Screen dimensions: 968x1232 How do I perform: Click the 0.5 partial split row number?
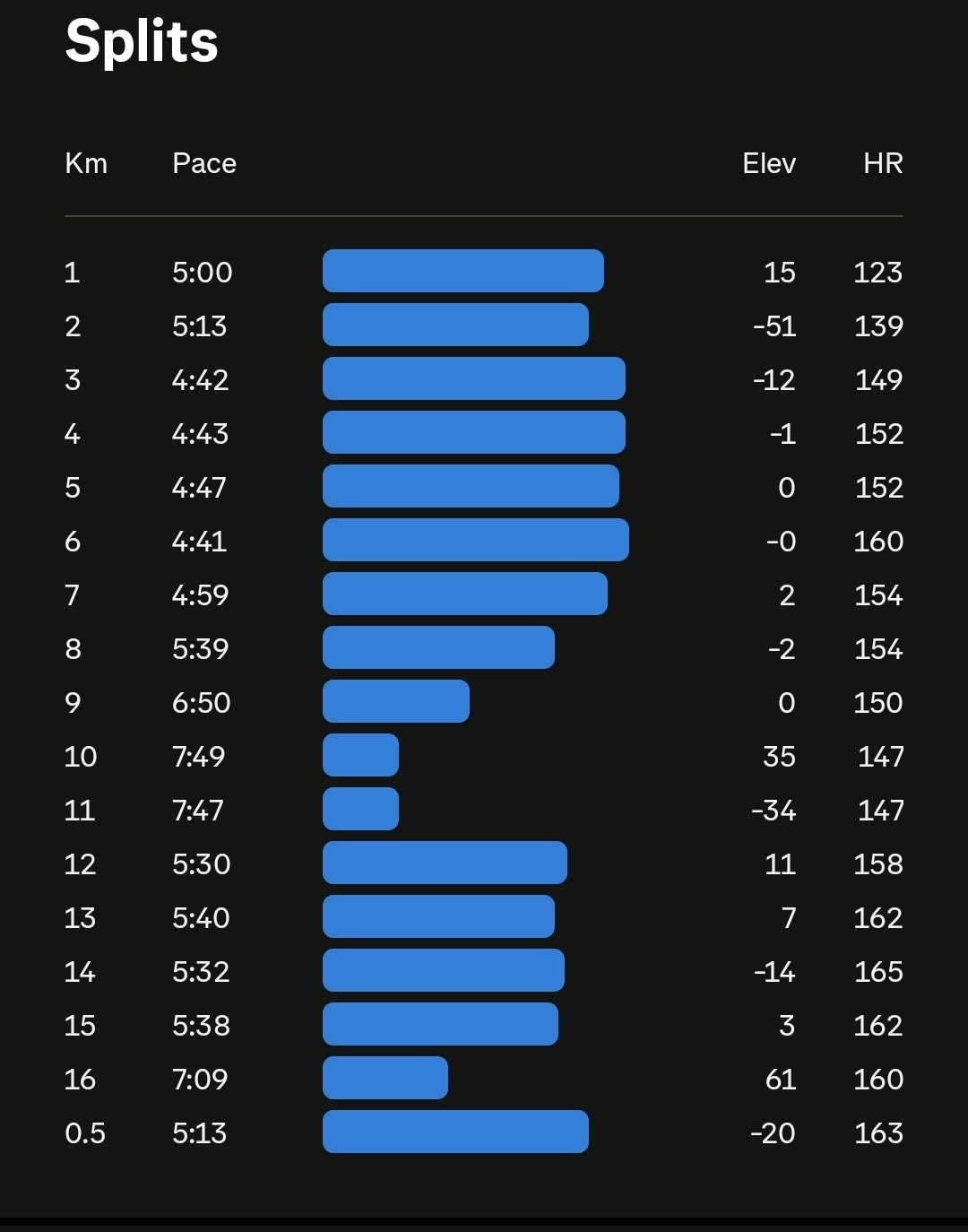click(85, 1133)
